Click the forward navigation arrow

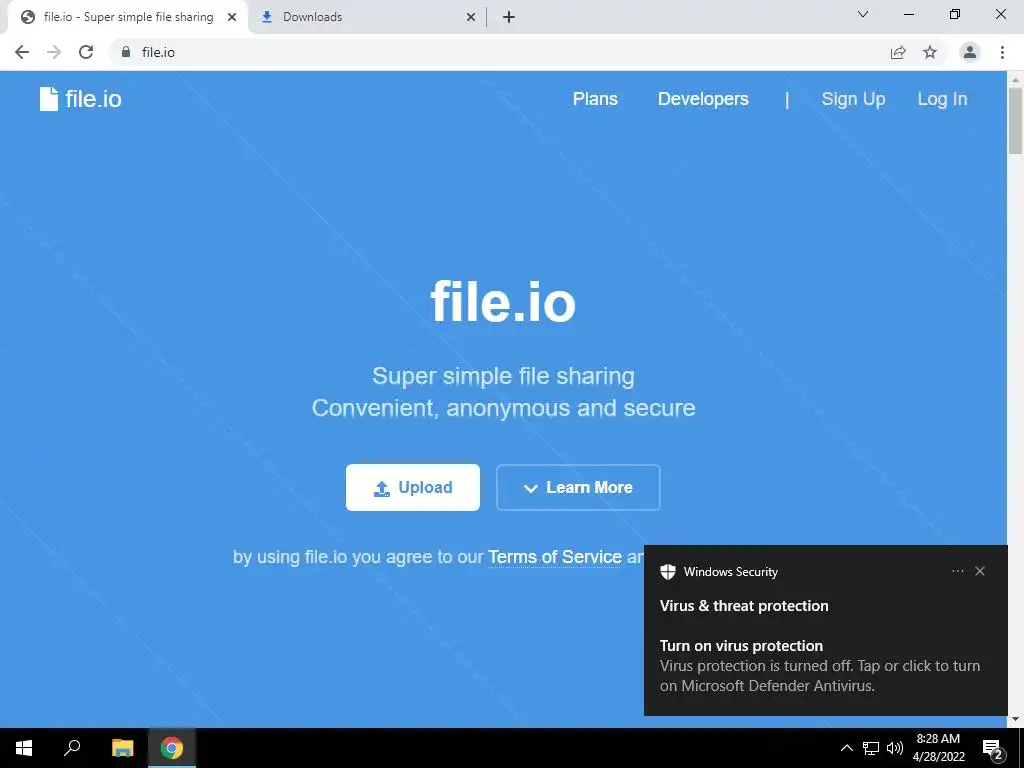54,52
